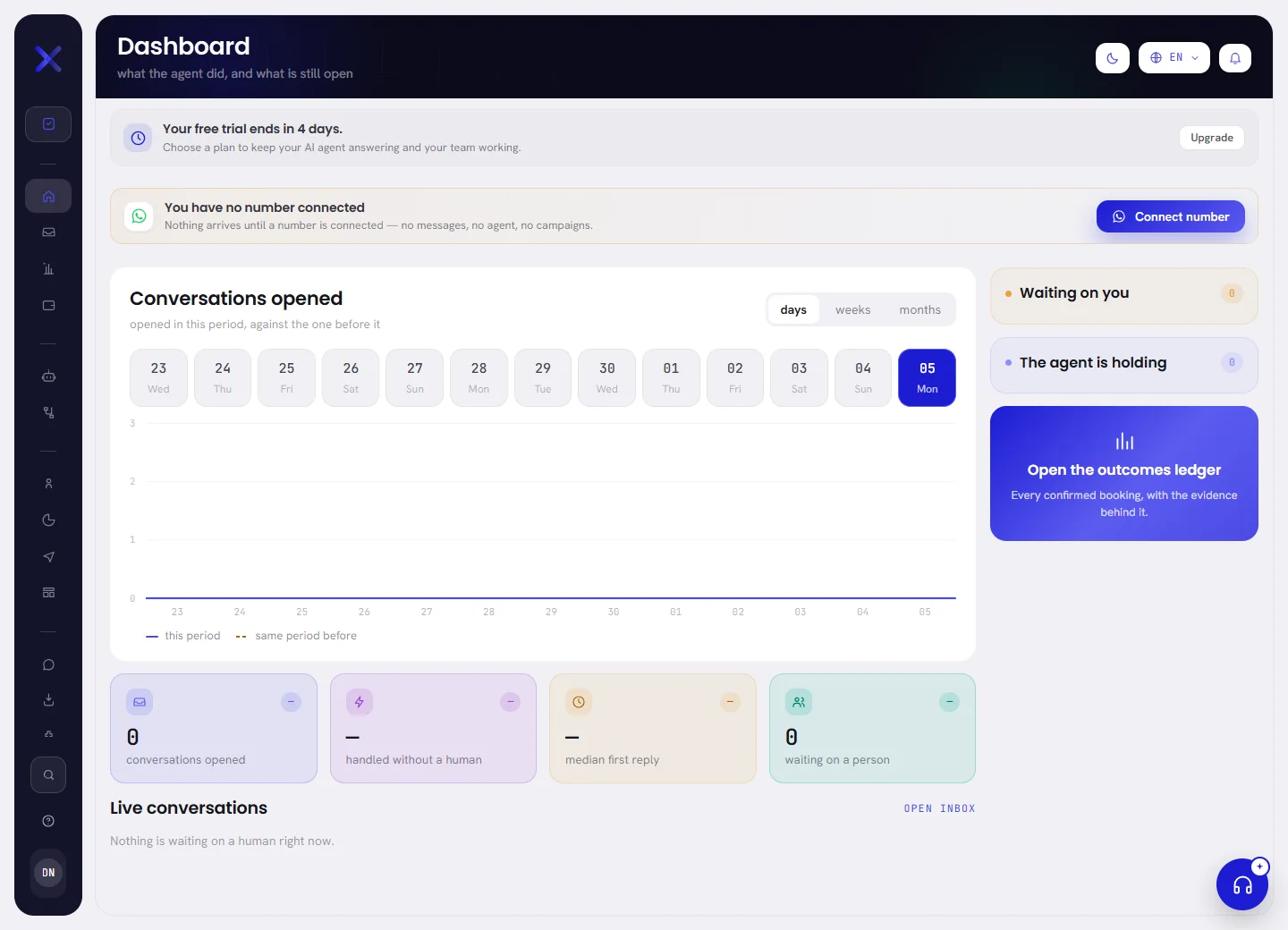
Task: Open the person contacts sidebar icon
Action: [x=48, y=484]
